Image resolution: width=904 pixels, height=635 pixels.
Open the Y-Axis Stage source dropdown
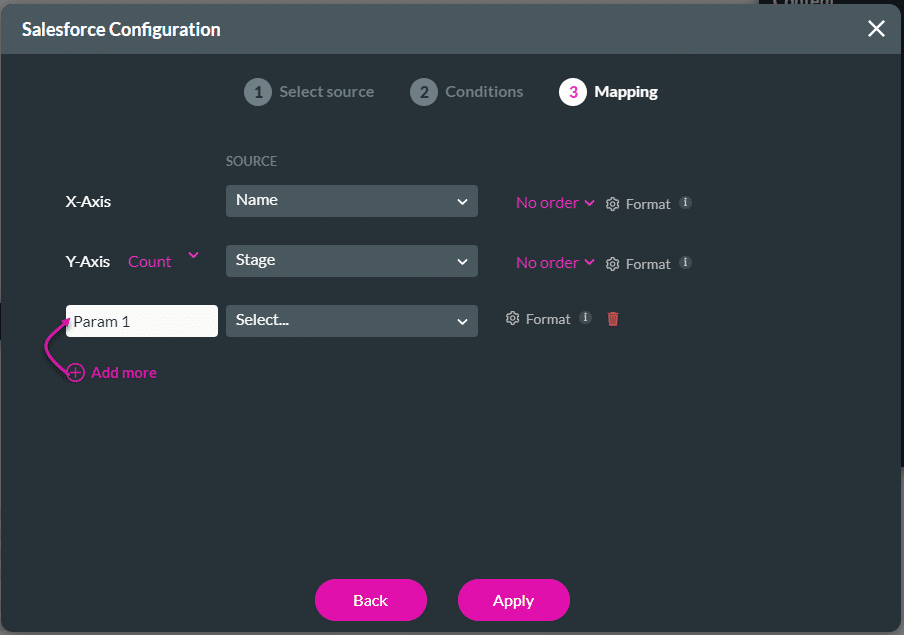click(352, 261)
